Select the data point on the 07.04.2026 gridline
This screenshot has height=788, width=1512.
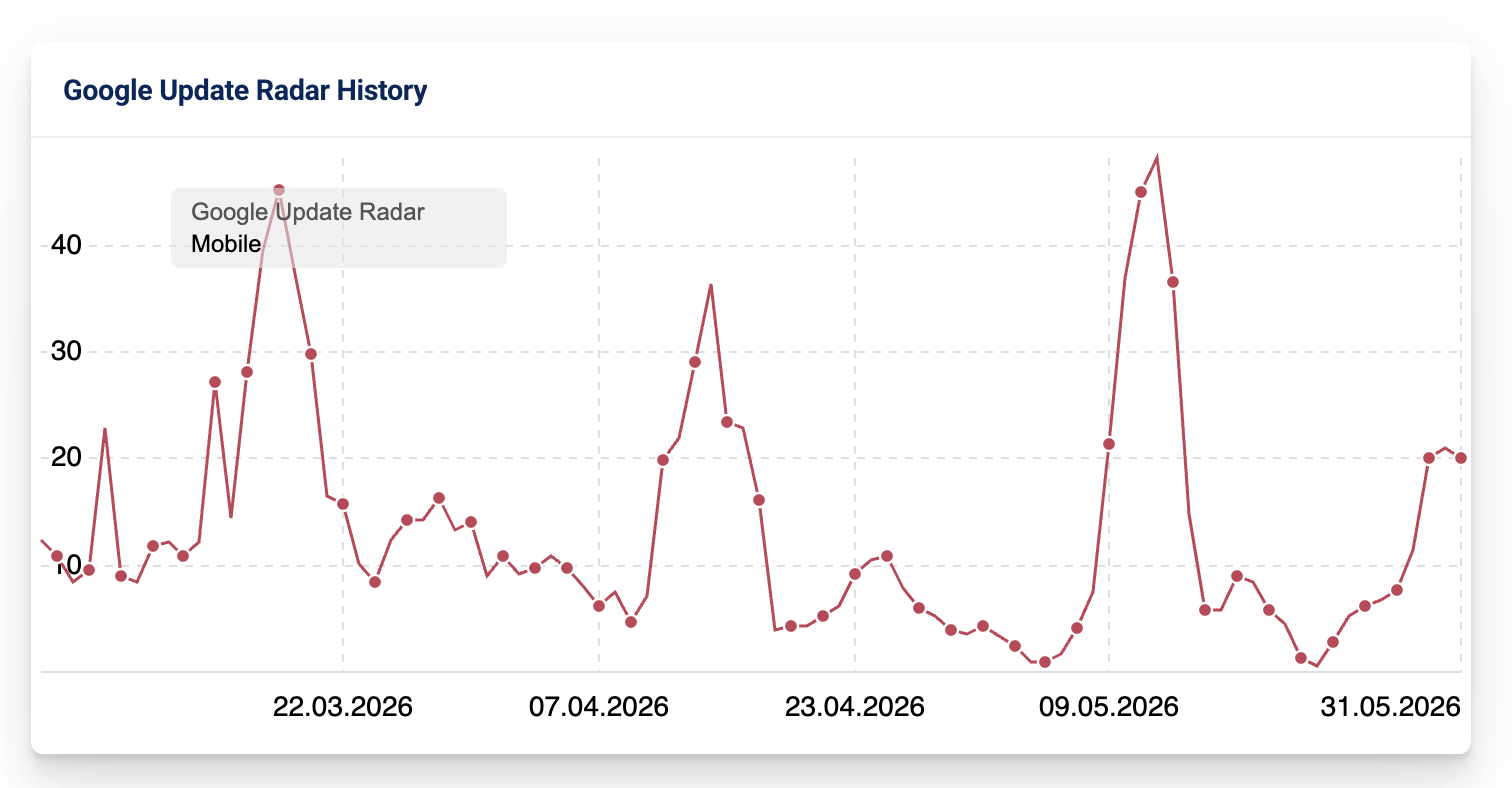point(599,606)
